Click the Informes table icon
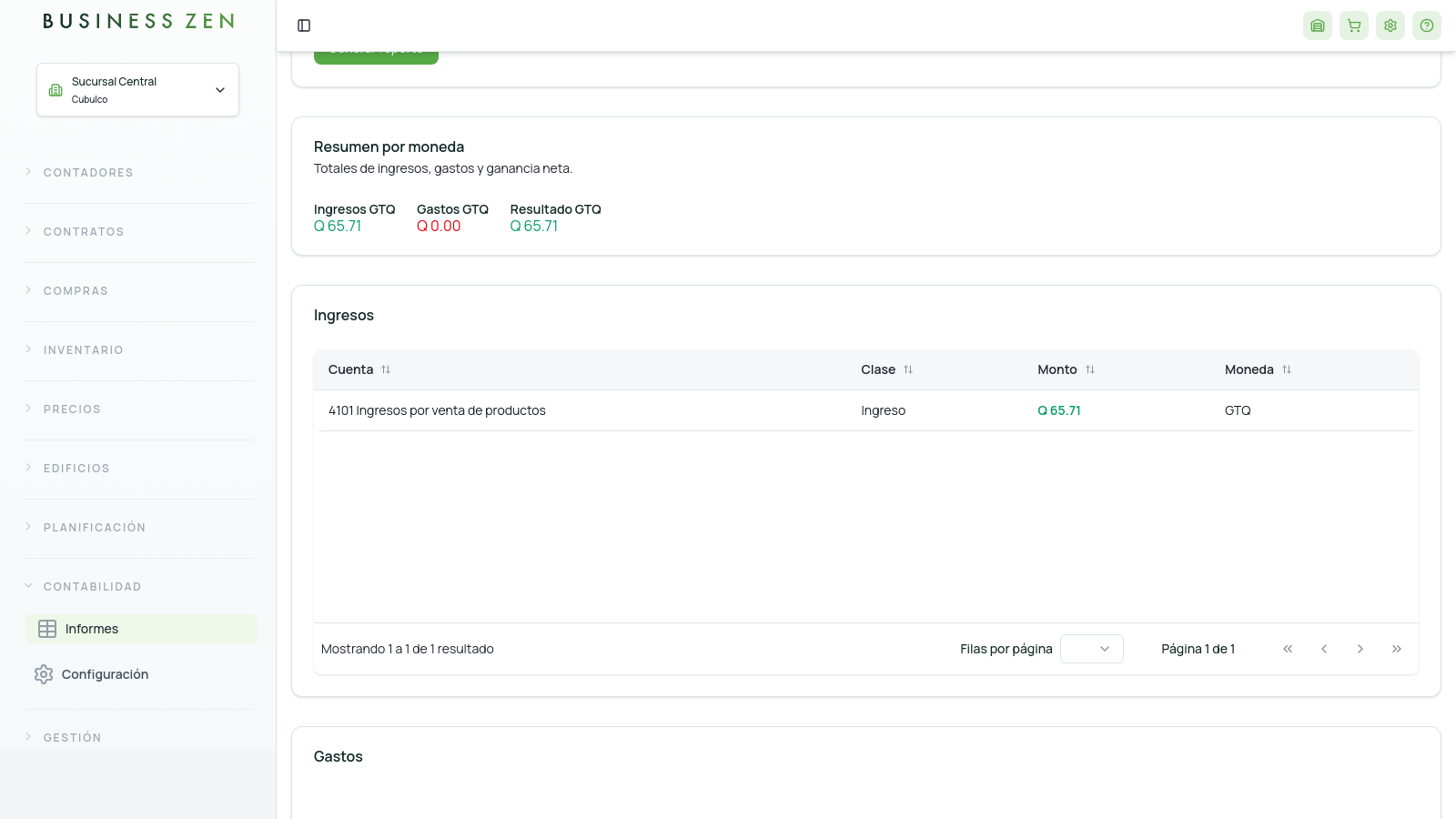 point(47,629)
